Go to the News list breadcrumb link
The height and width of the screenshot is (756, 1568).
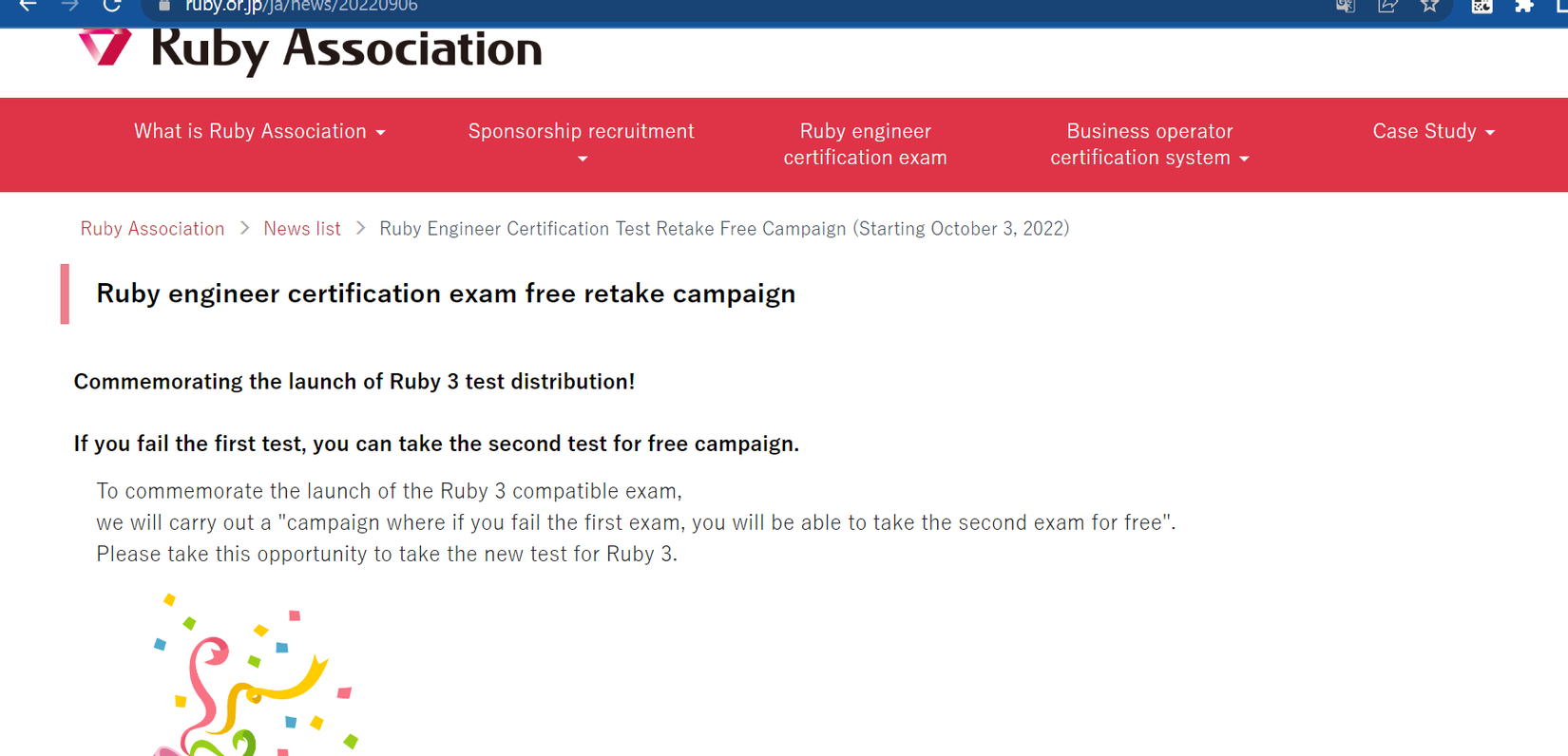[x=302, y=229]
